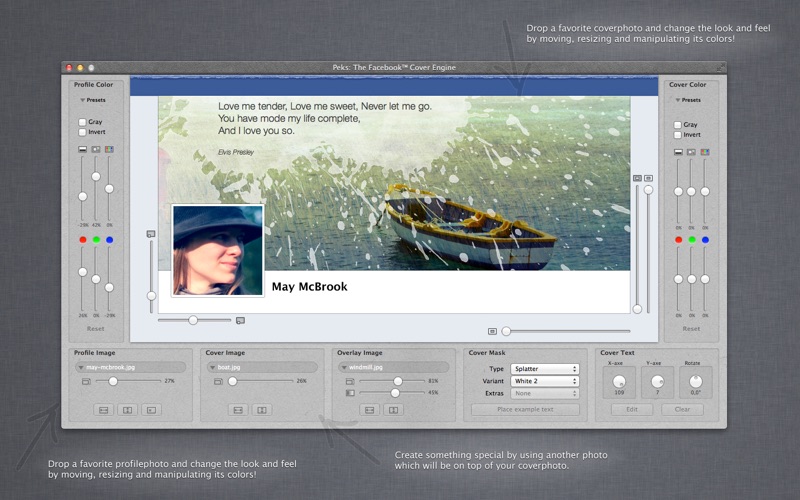The width and height of the screenshot is (800, 500).
Task: Click the Edit button in Cover Text
Action: pyautogui.click(x=632, y=410)
